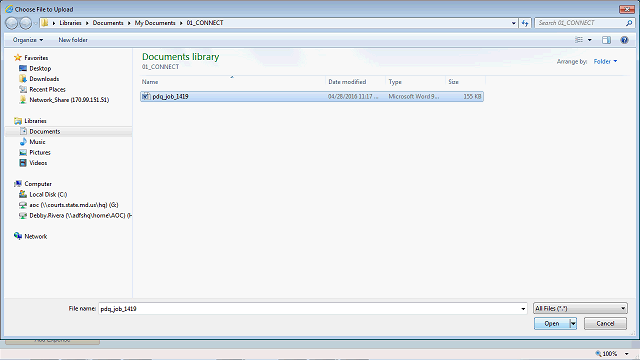Open the Organize menu

point(28,40)
